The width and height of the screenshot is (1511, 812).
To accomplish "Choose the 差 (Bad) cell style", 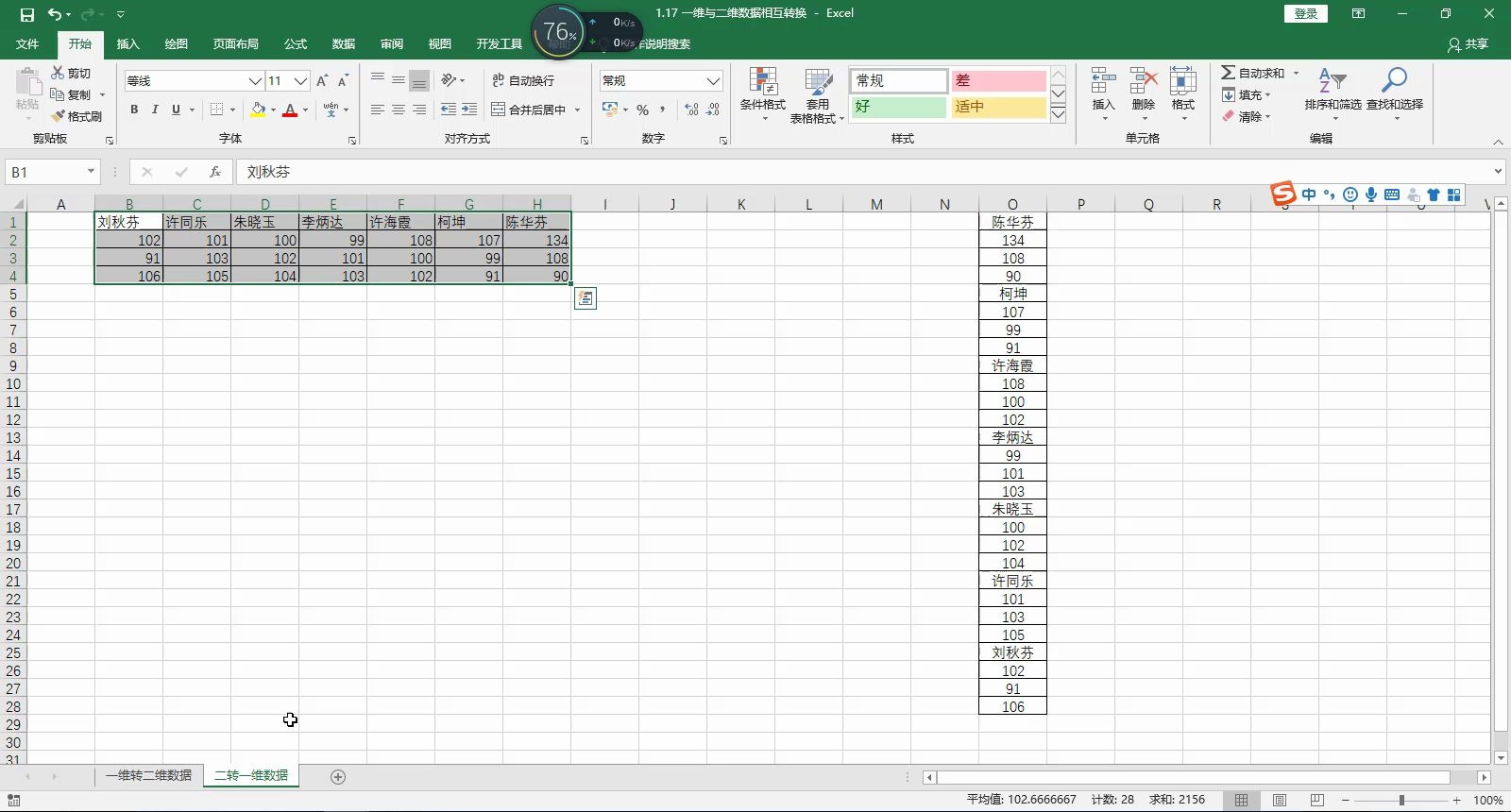I will click(998, 80).
